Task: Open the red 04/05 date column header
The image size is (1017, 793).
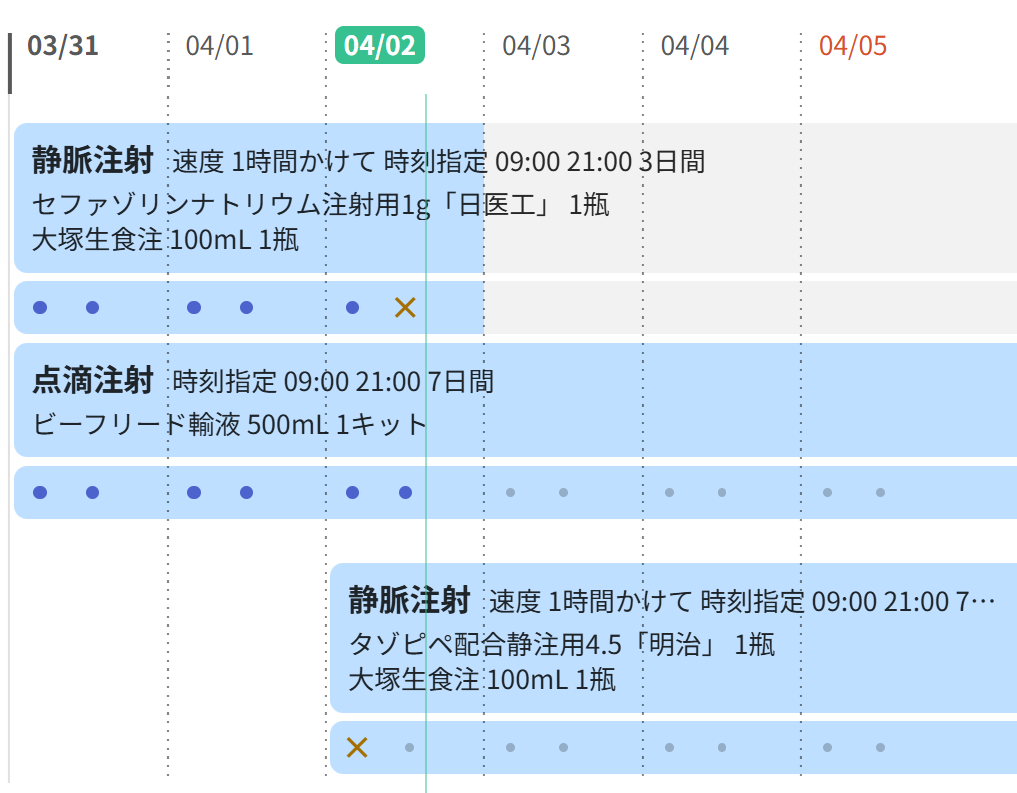Action: 852,45
